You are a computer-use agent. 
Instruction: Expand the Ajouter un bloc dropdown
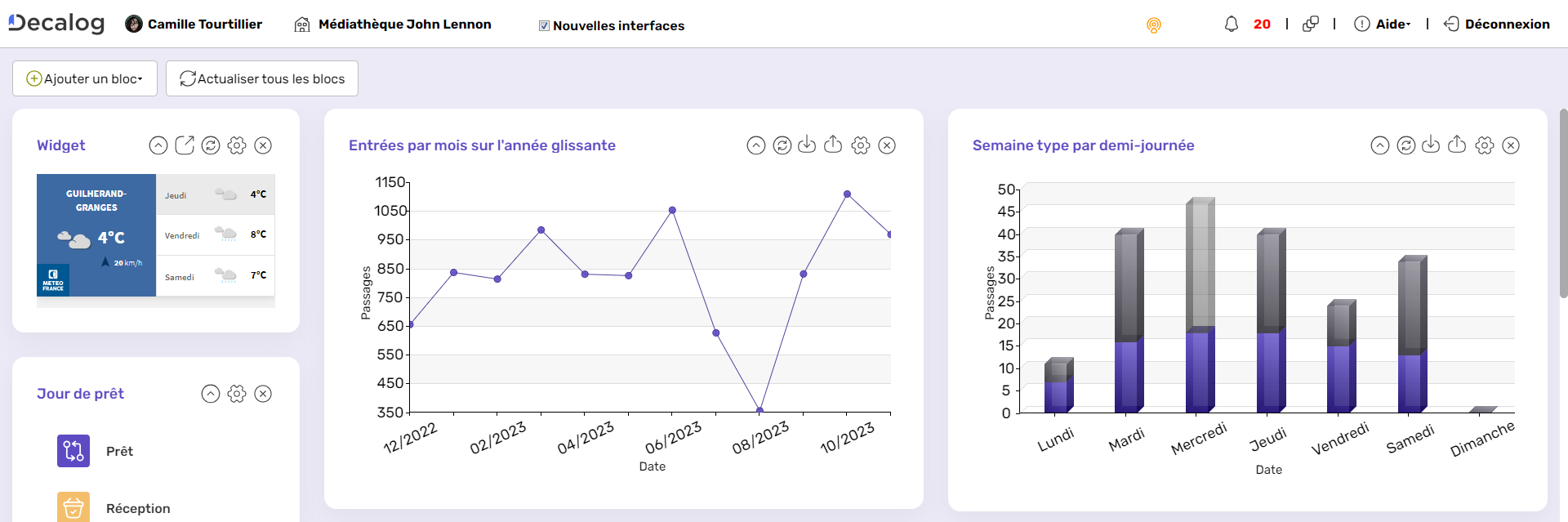[x=85, y=78]
